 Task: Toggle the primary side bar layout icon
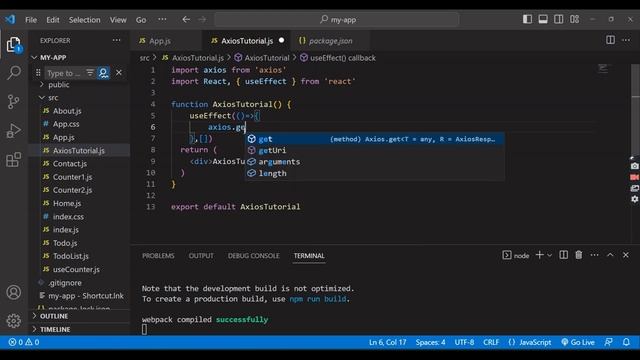pos(527,19)
